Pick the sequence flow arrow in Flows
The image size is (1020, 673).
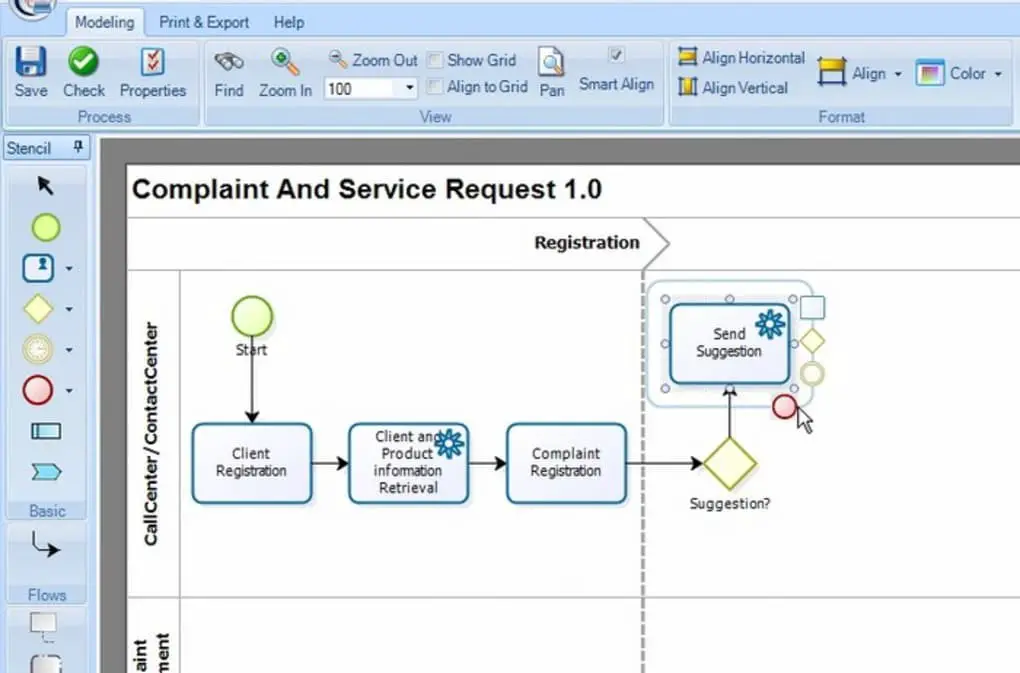click(46, 545)
